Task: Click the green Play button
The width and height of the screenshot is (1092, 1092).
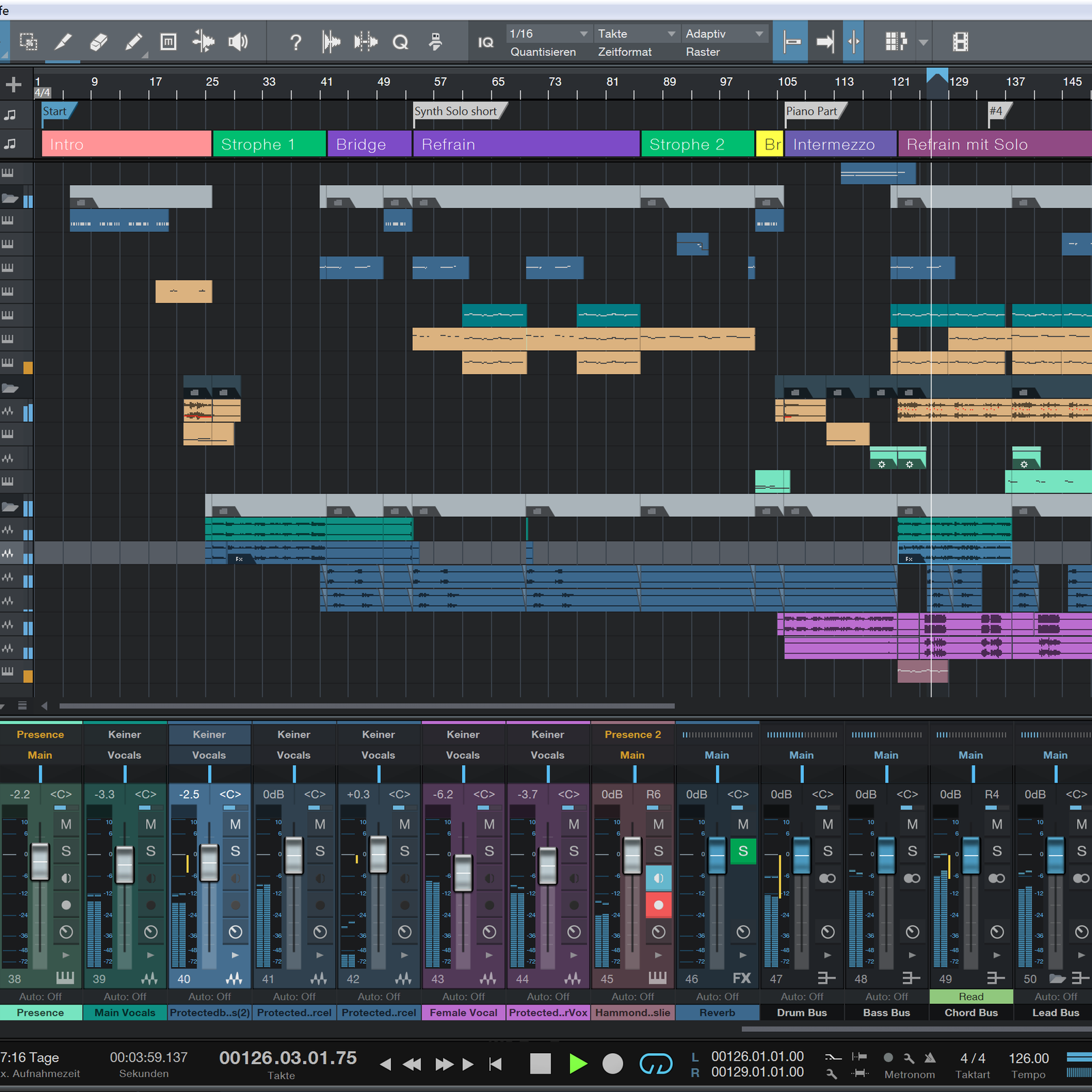Action: point(577,1063)
